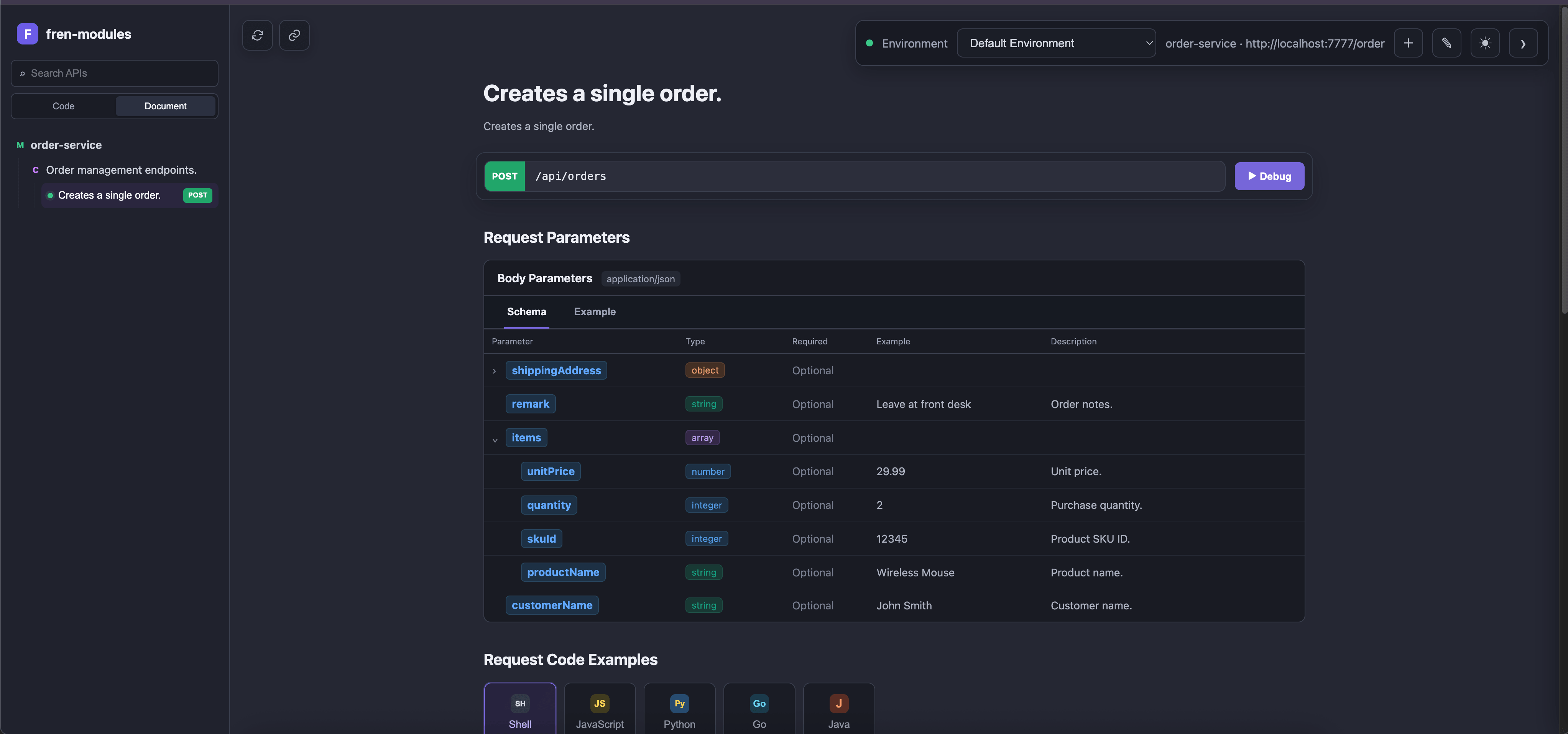Click the refresh icon button

(258, 35)
